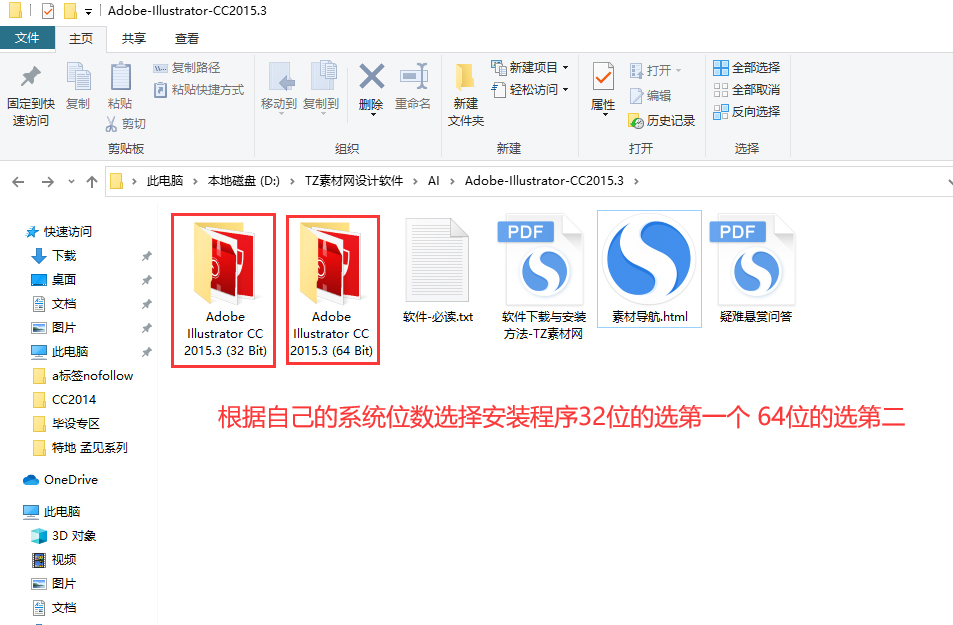Expand chevron after Adobe-Illustrator-CC2015.3 breadcrumb

[x=636, y=181]
